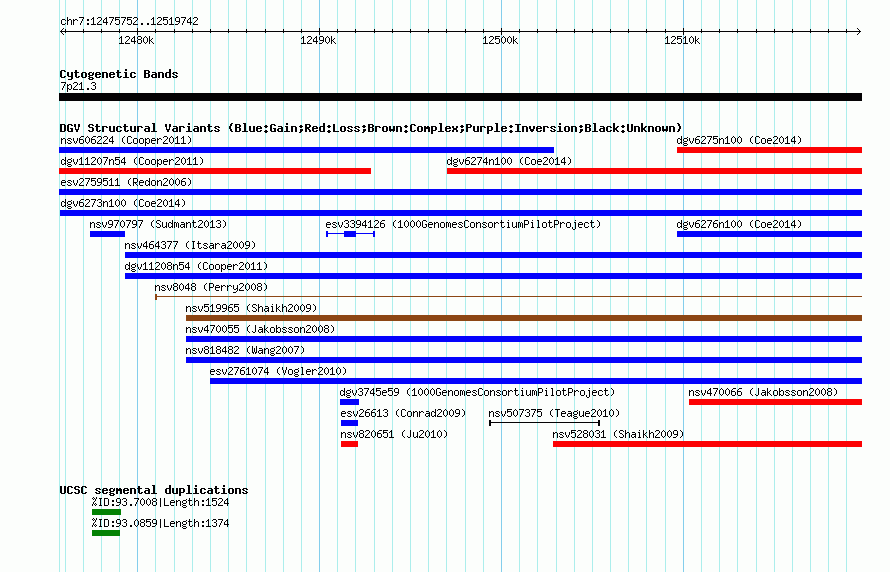Click the ruler's left arrow end
Viewport: 890px width, 572px height.
tap(62, 32)
